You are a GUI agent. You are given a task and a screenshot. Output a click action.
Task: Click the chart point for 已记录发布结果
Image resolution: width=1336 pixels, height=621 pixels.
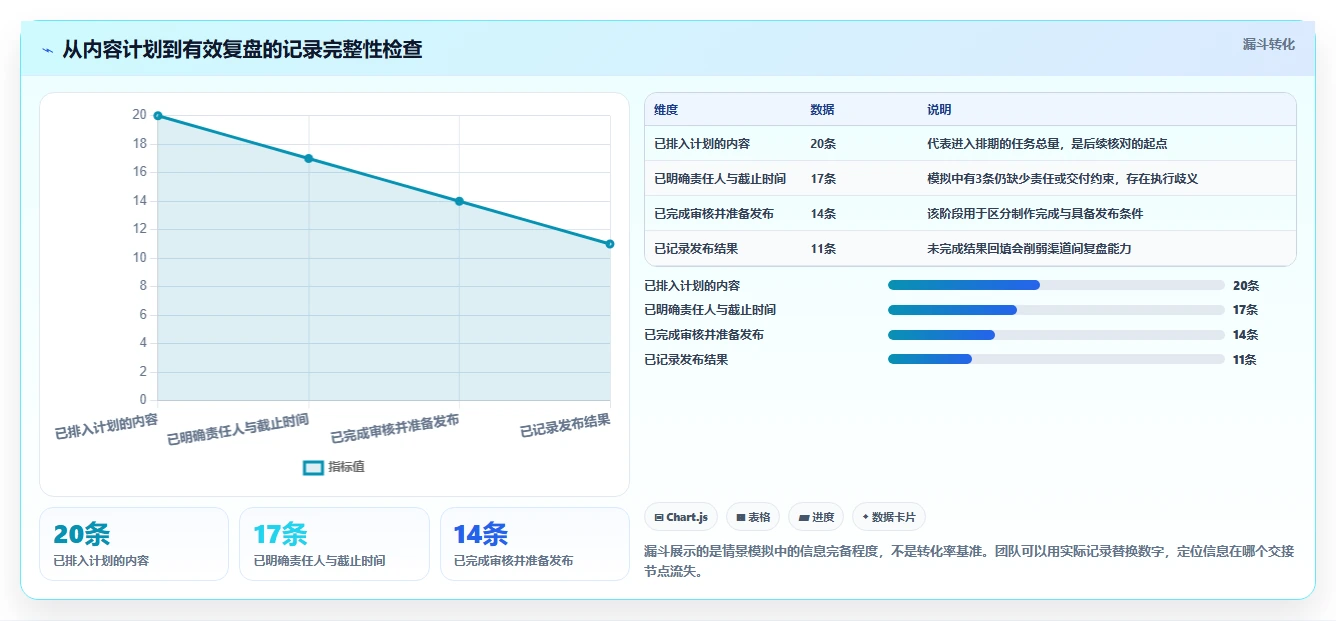click(610, 244)
